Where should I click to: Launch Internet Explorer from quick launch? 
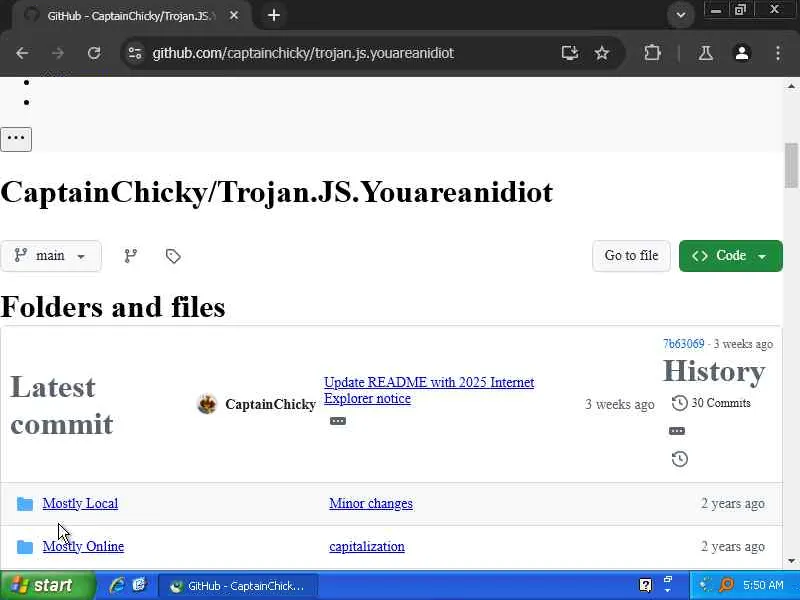(x=117, y=585)
